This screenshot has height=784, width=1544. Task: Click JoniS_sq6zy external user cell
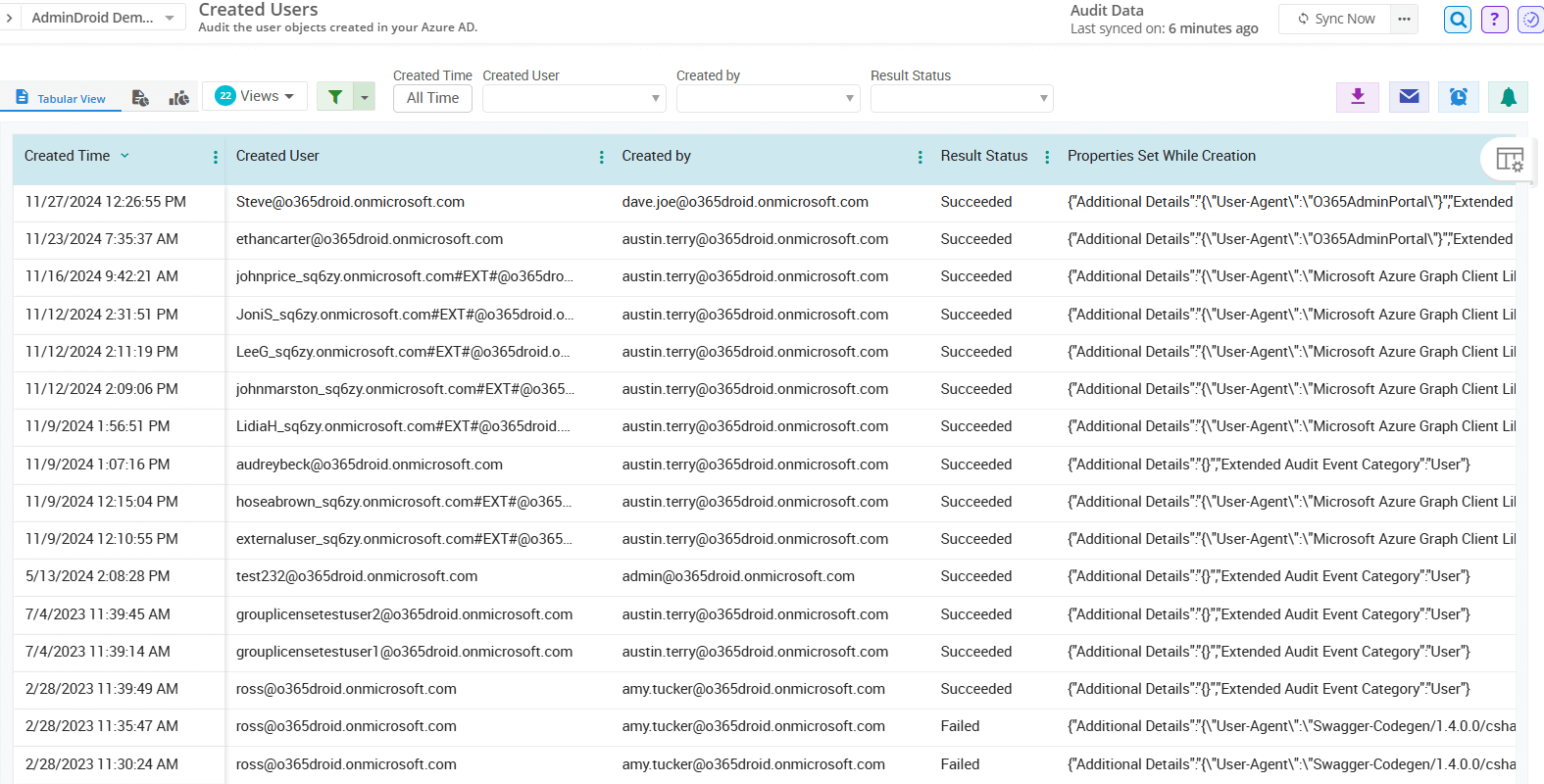(x=405, y=315)
